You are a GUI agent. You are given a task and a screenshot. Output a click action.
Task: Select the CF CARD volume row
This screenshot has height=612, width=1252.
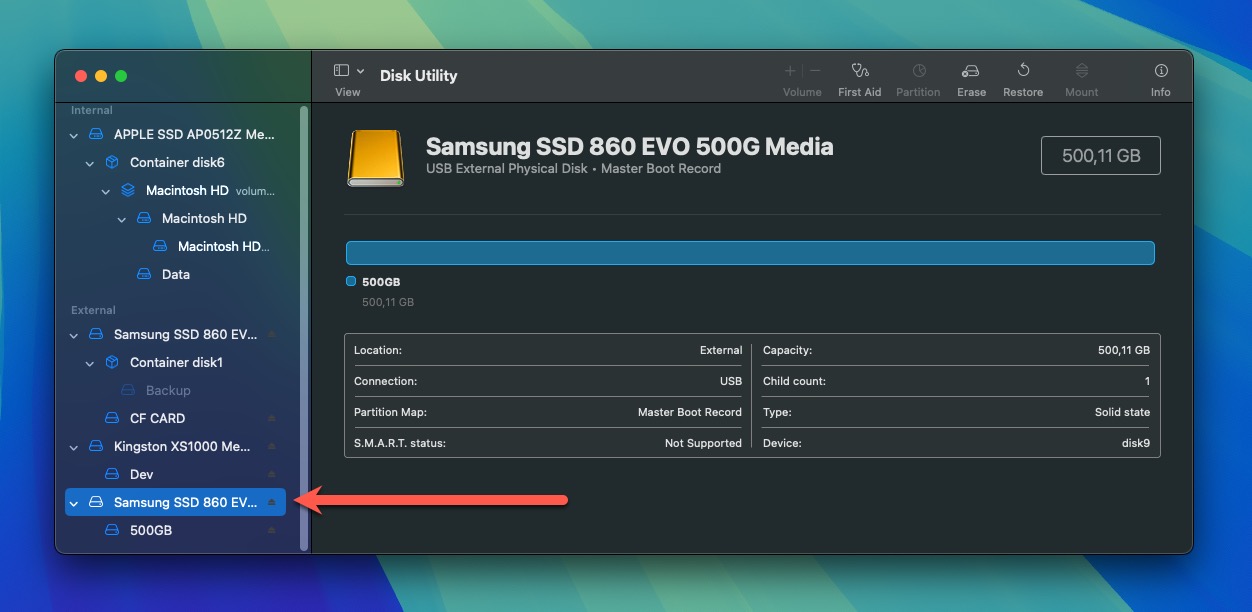point(176,418)
